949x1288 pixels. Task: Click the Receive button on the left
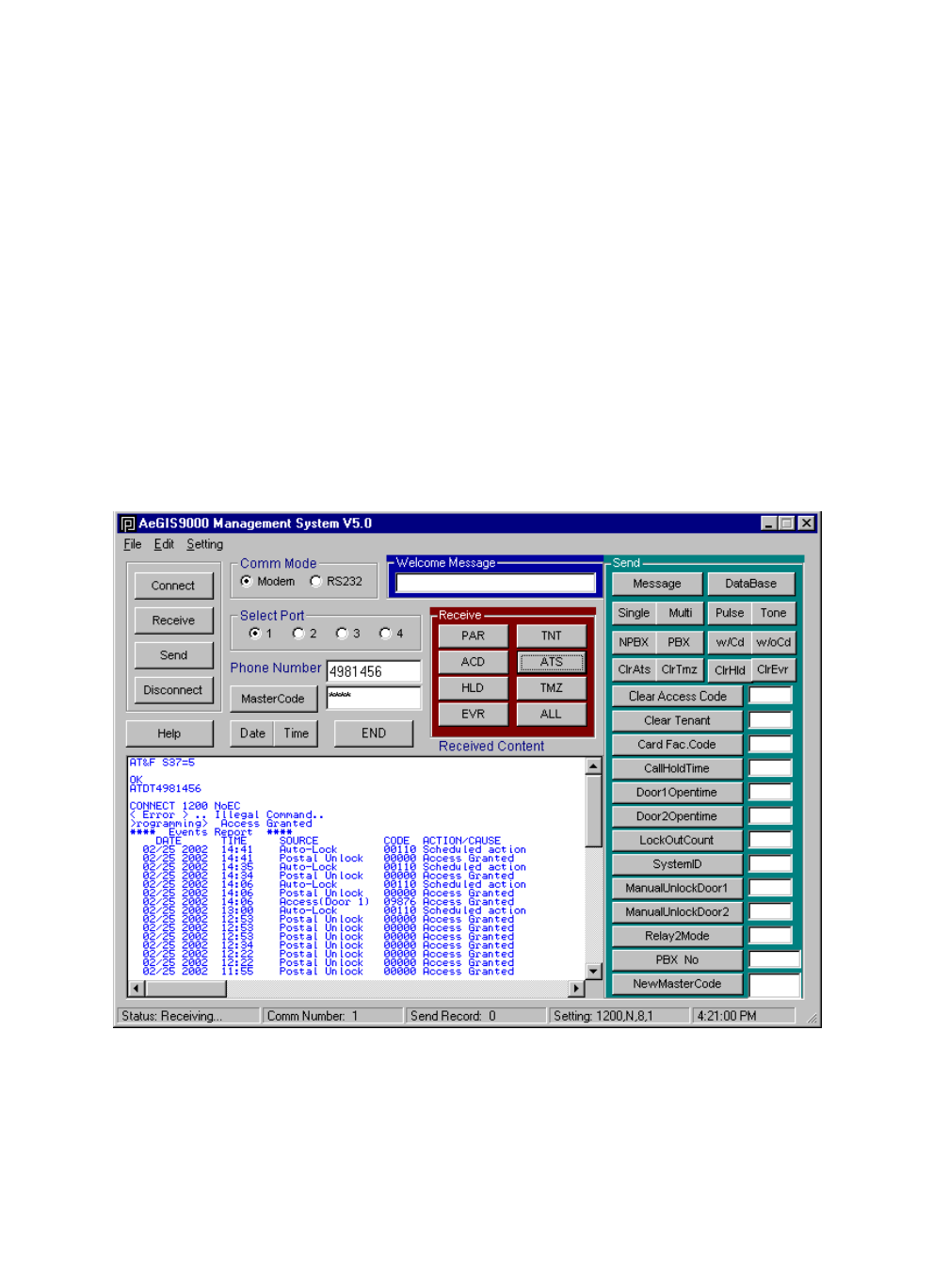[173, 620]
